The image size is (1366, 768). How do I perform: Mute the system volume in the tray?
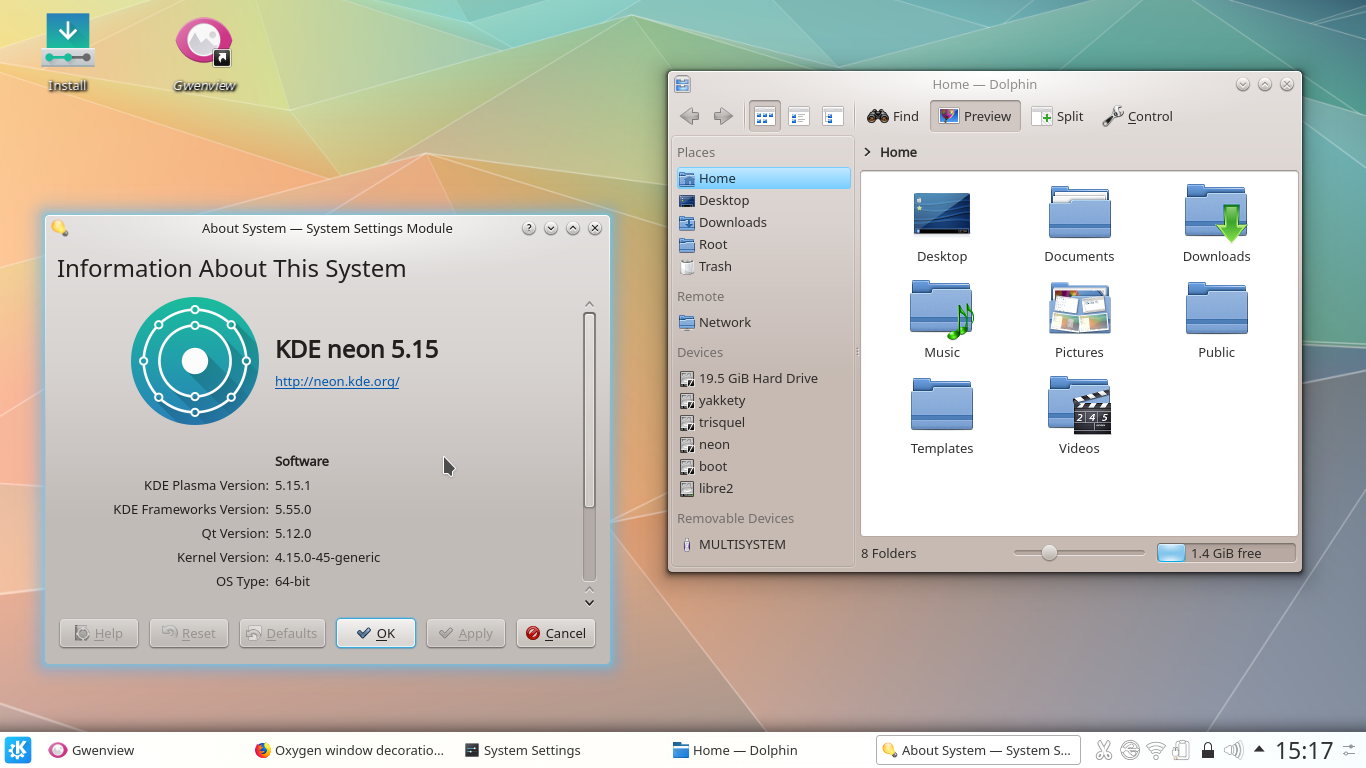click(1233, 750)
